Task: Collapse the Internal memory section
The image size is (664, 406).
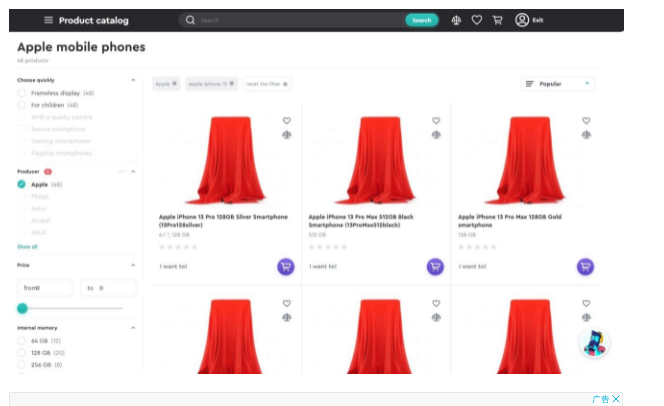Action: [133, 328]
